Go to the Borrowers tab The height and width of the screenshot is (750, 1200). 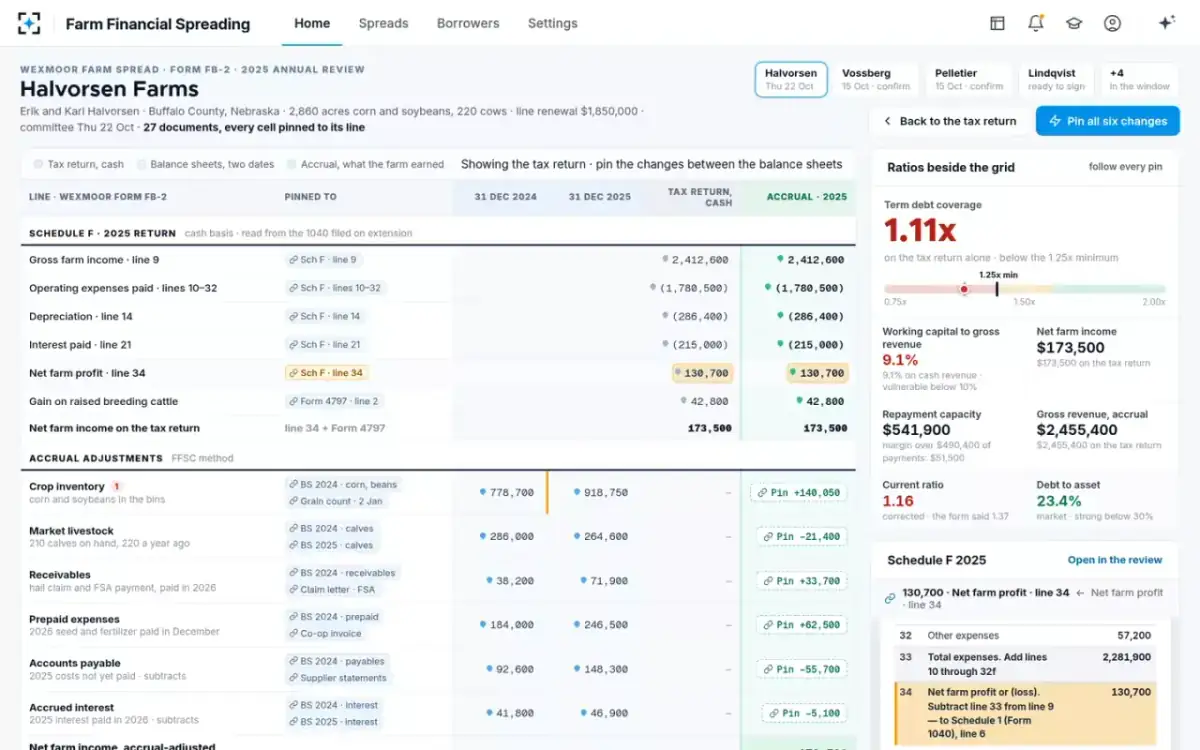click(468, 23)
